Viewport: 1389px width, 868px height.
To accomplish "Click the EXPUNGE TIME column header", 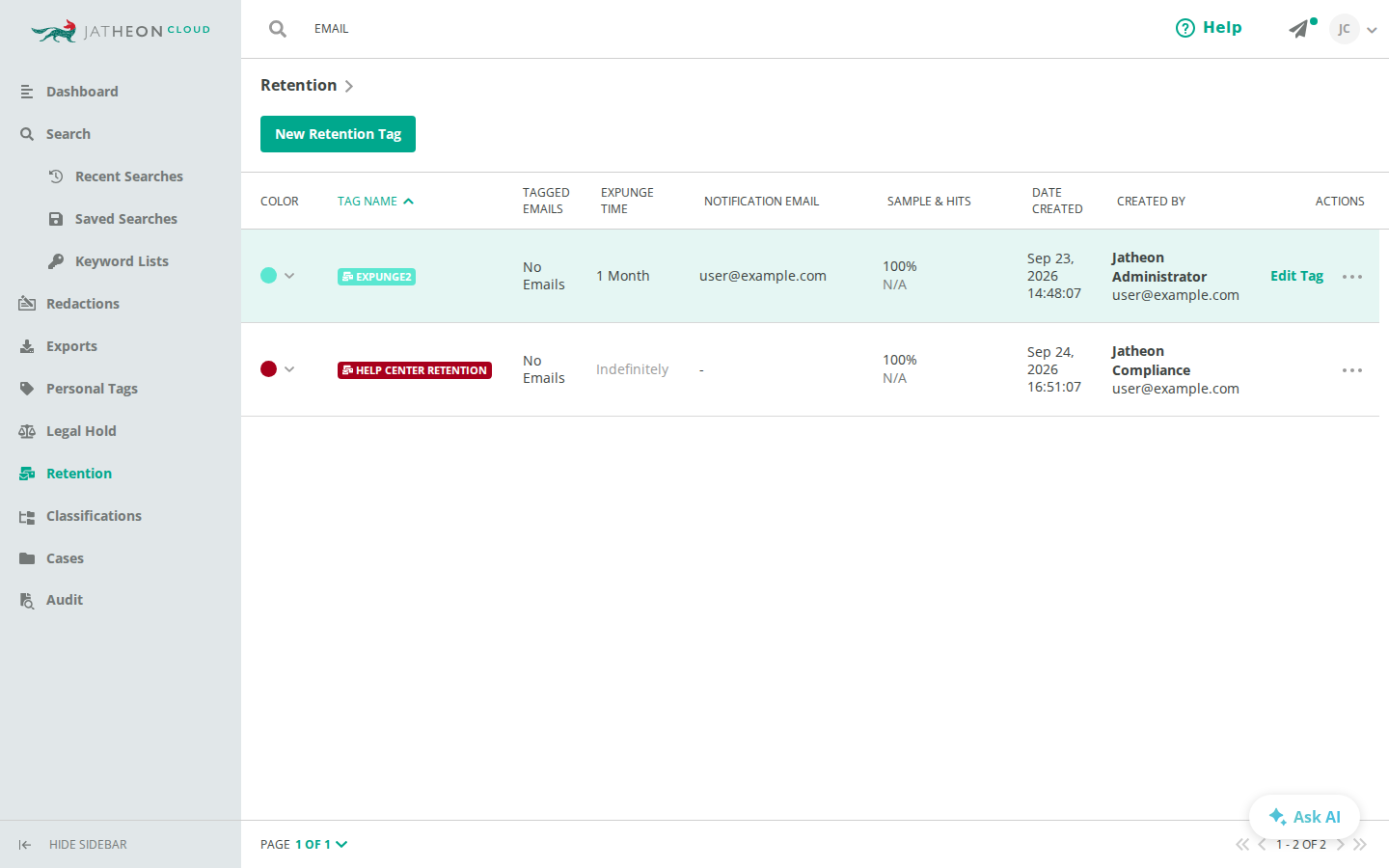I will point(627,201).
